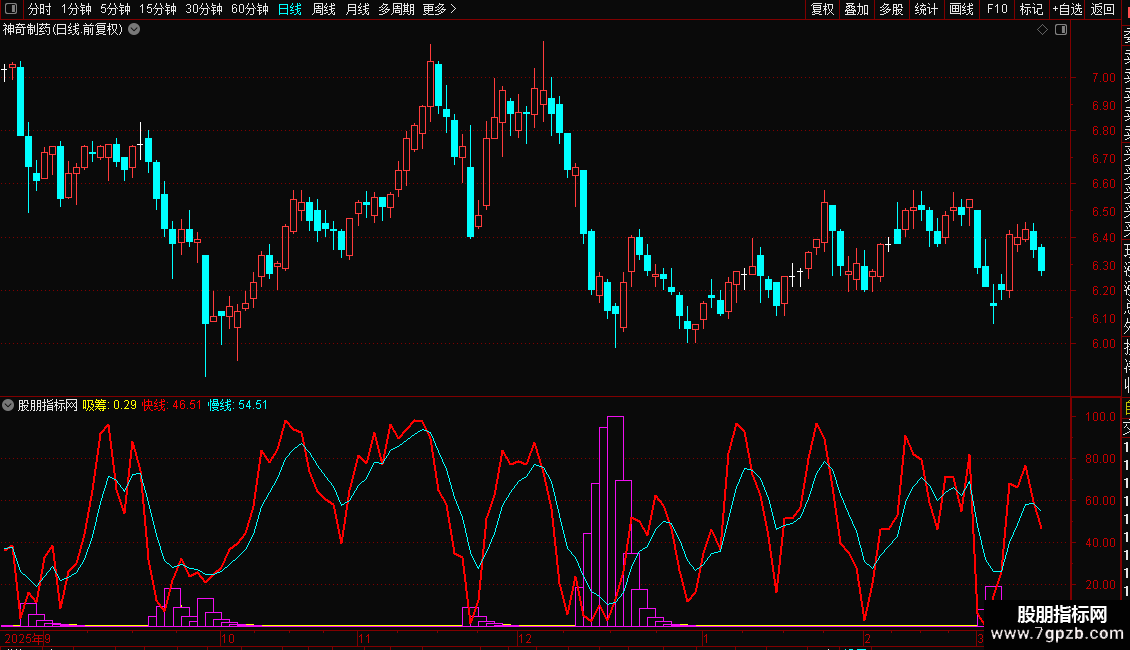This screenshot has width=1130, height=650.
Task: Expand the 更多 period options
Action: coord(440,9)
